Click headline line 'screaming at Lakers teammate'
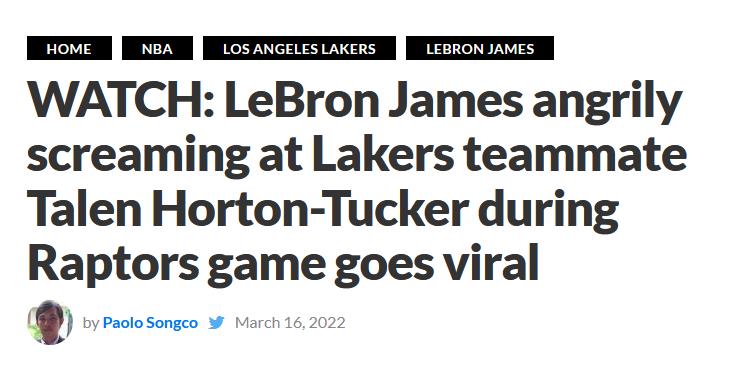Image resolution: width=743 pixels, height=368 pixels. (357, 156)
